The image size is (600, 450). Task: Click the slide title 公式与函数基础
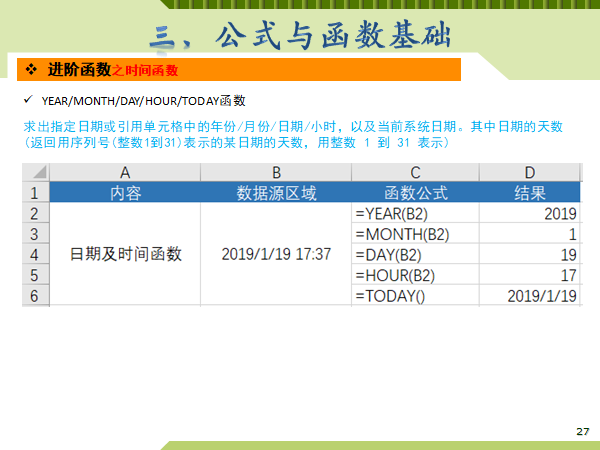tap(333, 36)
